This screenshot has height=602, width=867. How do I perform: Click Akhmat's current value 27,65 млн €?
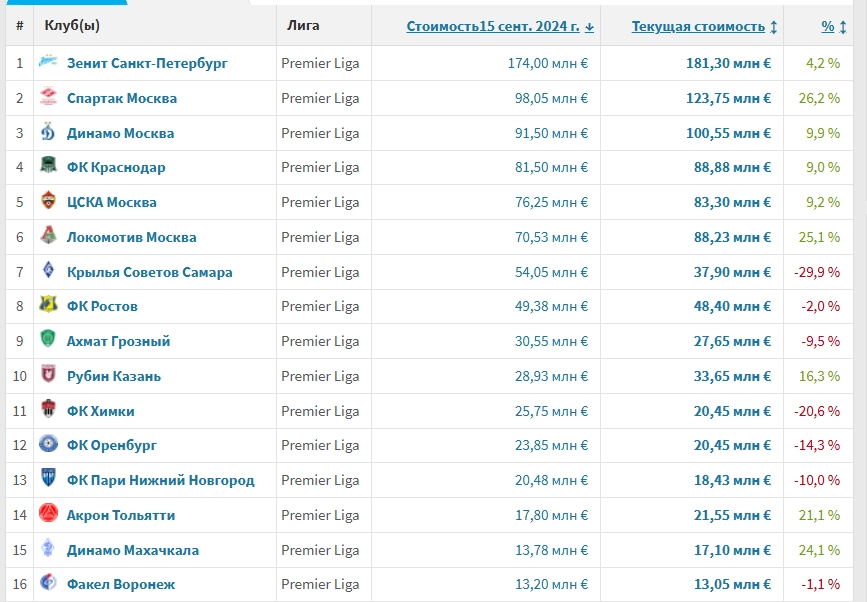[x=733, y=341]
